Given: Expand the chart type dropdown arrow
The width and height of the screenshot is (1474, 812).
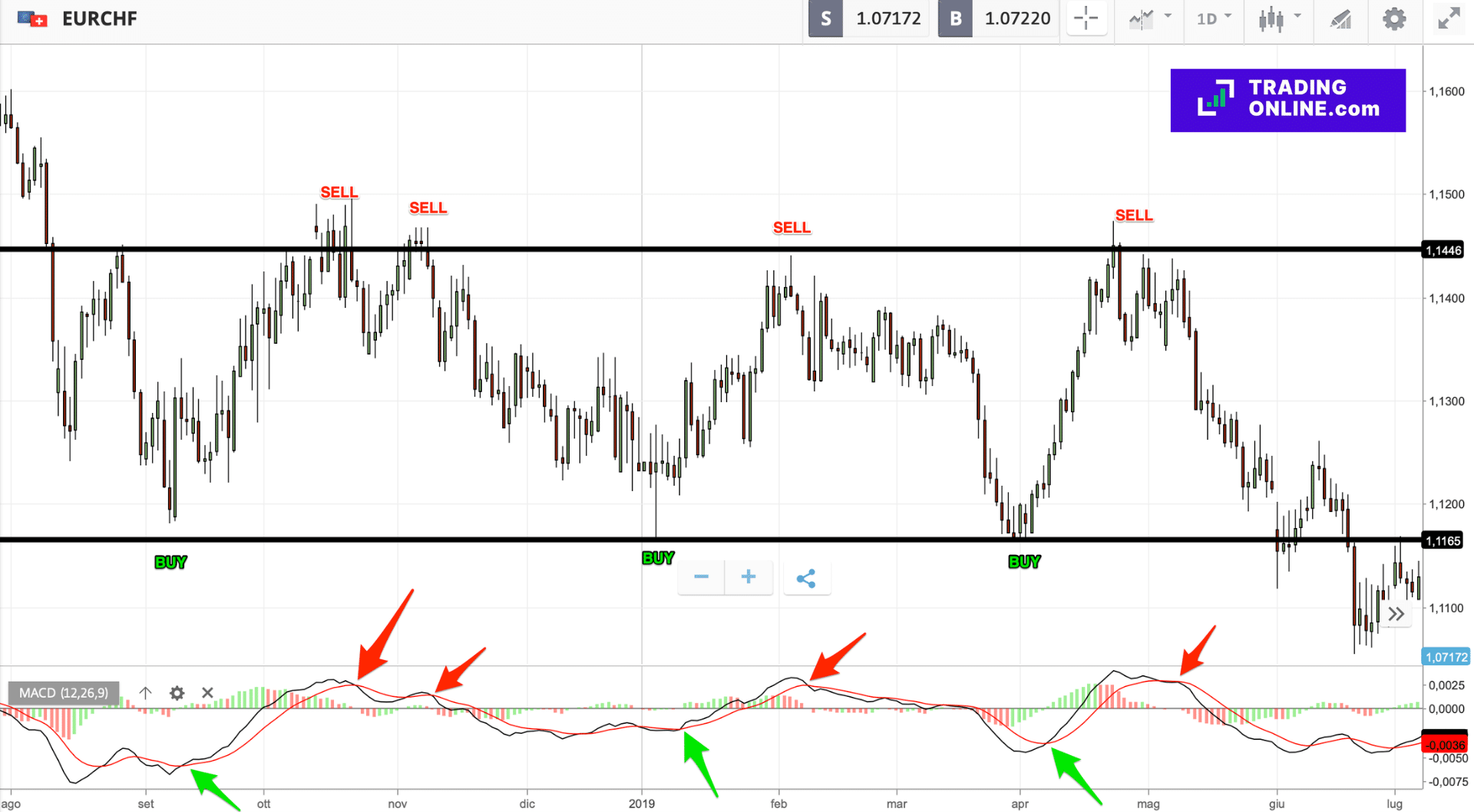Looking at the screenshot, I should tap(1297, 15).
